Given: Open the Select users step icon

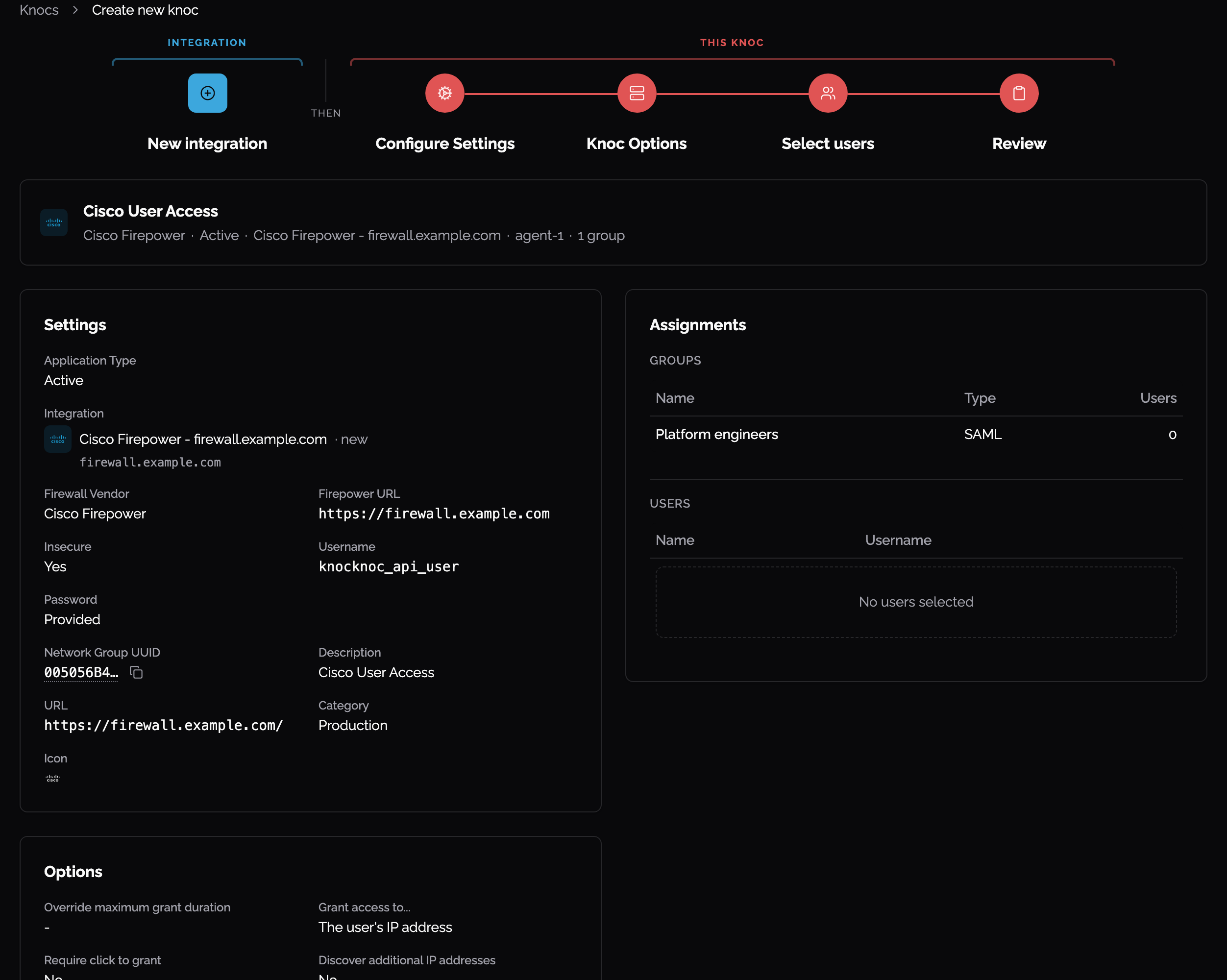Looking at the screenshot, I should [x=828, y=93].
